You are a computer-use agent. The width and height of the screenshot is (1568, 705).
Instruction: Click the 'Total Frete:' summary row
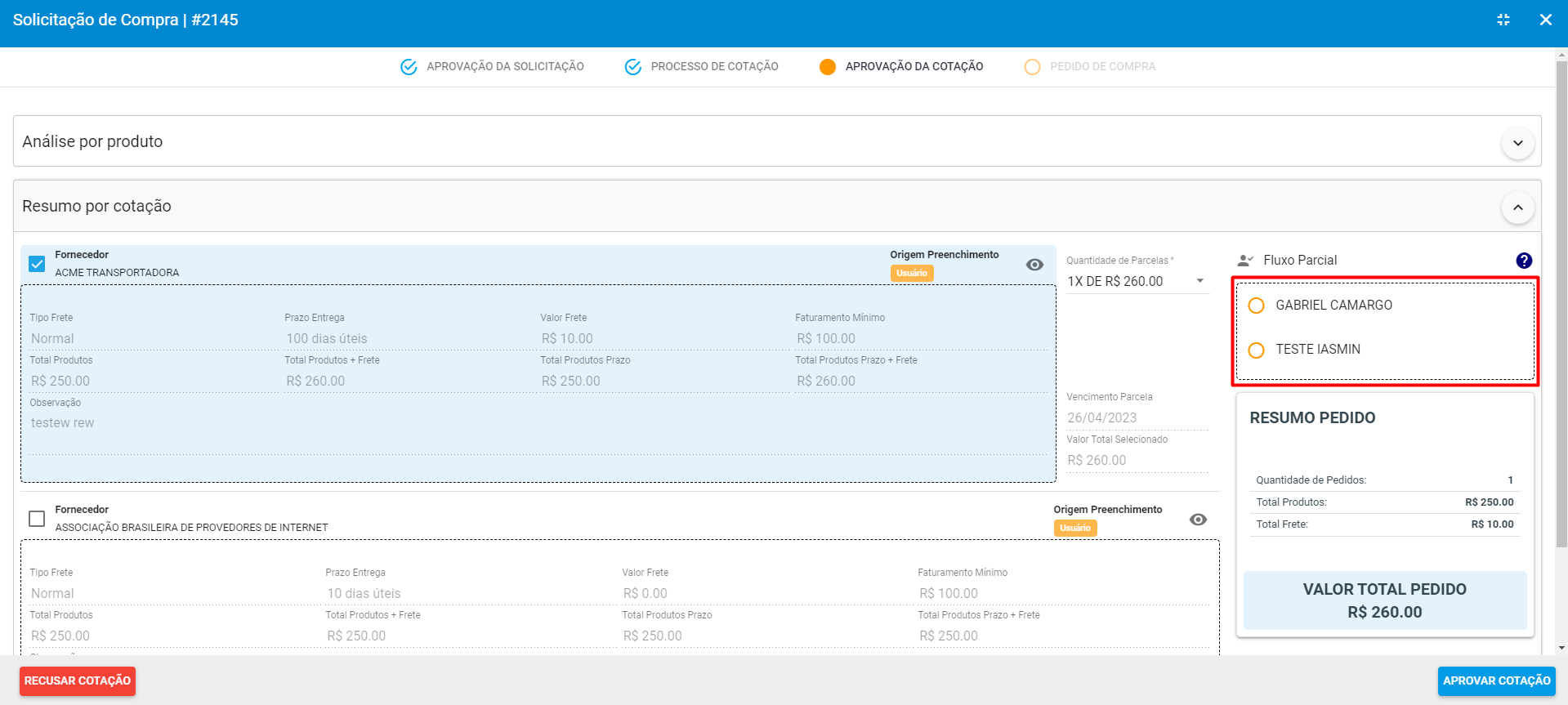[x=1385, y=524]
